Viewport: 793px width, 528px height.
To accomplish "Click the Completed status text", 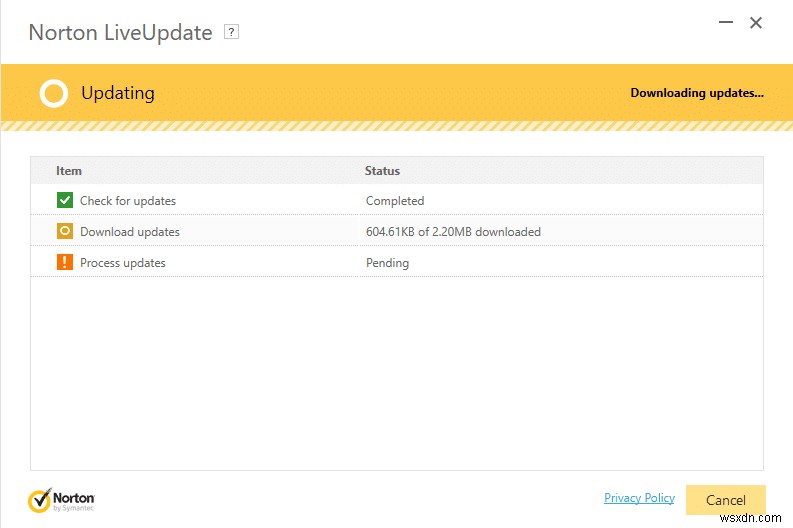I will 395,201.
